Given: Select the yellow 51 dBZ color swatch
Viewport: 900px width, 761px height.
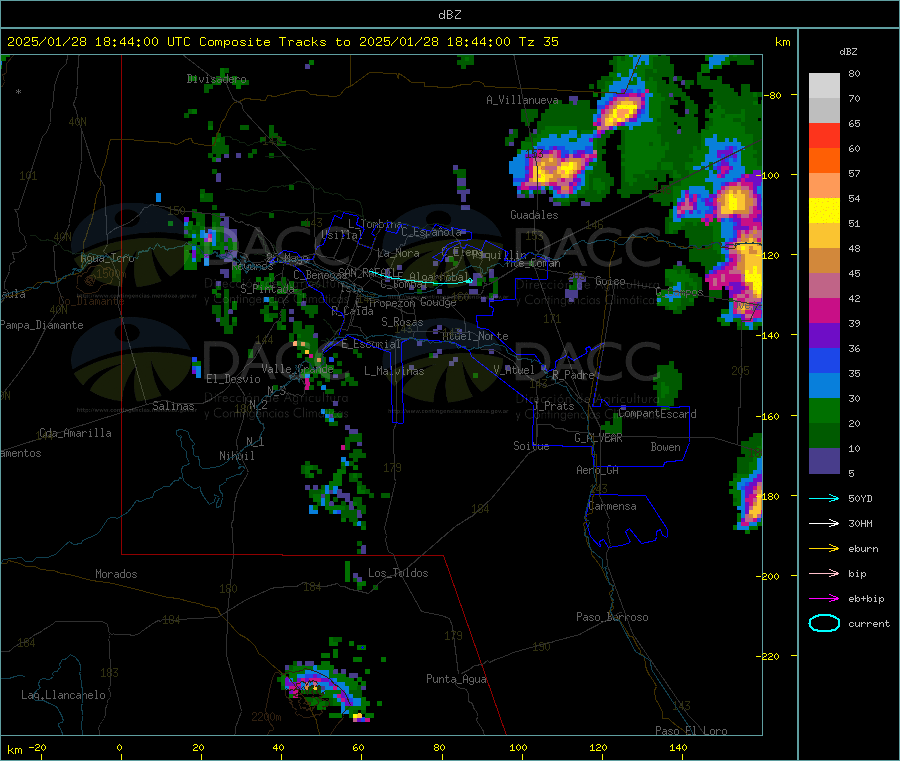Looking at the screenshot, I should [x=824, y=211].
